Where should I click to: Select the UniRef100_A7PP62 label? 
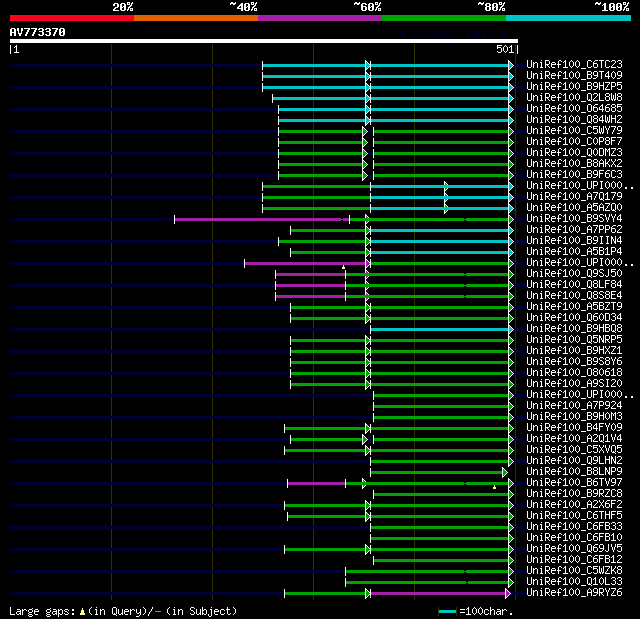coord(574,230)
